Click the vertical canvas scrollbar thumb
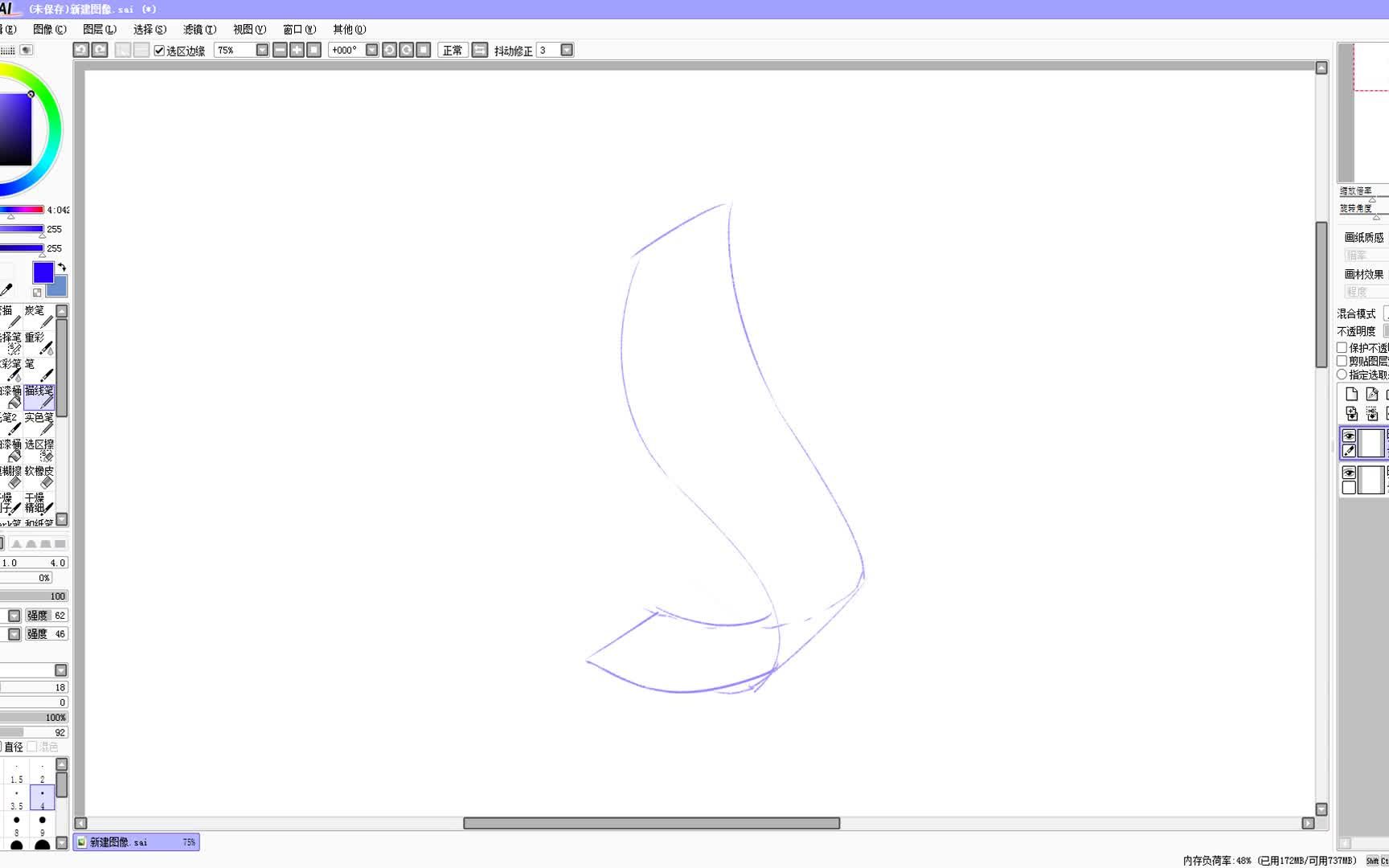1389x868 pixels. pyautogui.click(x=1321, y=294)
